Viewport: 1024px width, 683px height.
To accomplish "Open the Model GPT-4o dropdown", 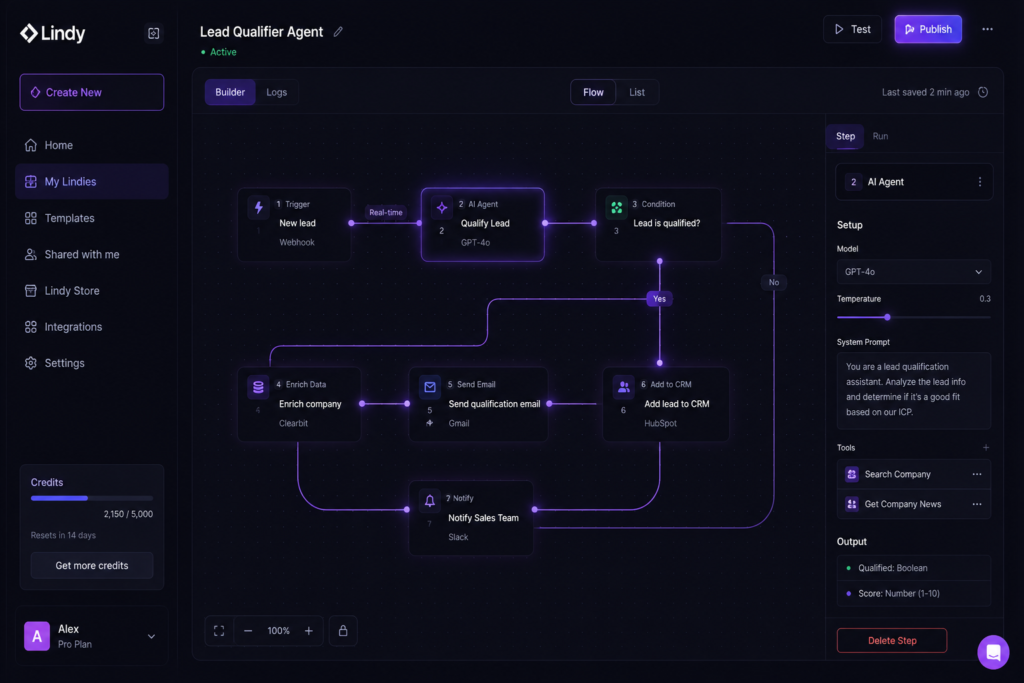I will tap(913, 272).
